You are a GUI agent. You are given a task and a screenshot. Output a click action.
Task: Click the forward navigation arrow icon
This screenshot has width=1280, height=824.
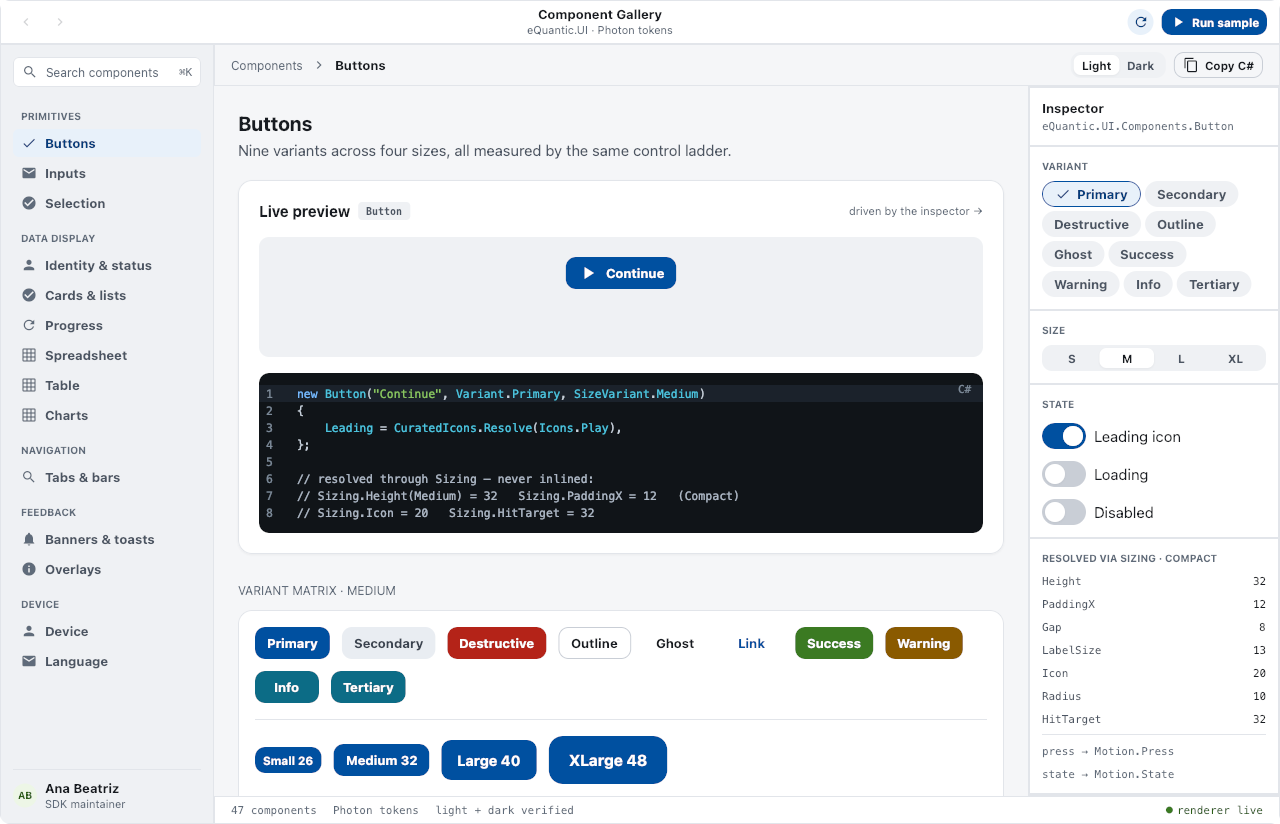(60, 22)
